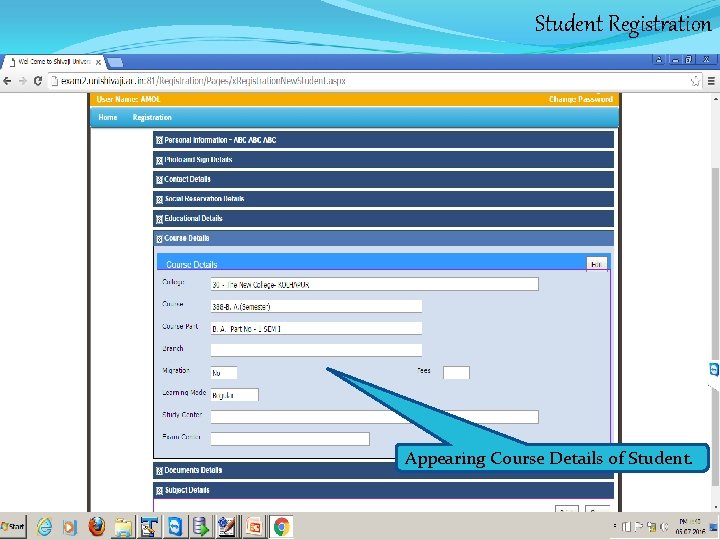Click the network icon in the system tray
This screenshot has height=540, width=720.
pyautogui.click(x=651, y=527)
